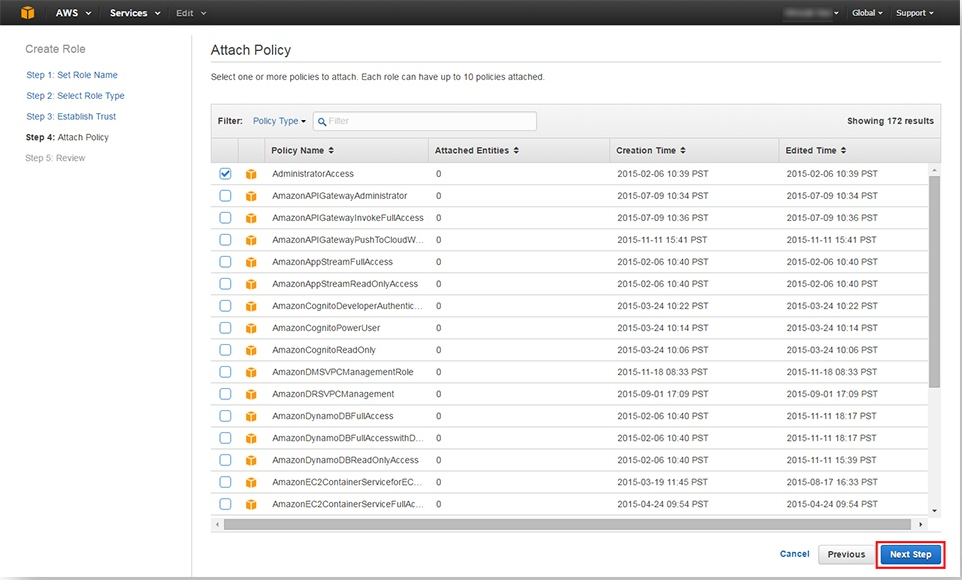Open the Edit menu in the navigation bar
962x580 pixels.
coord(191,13)
